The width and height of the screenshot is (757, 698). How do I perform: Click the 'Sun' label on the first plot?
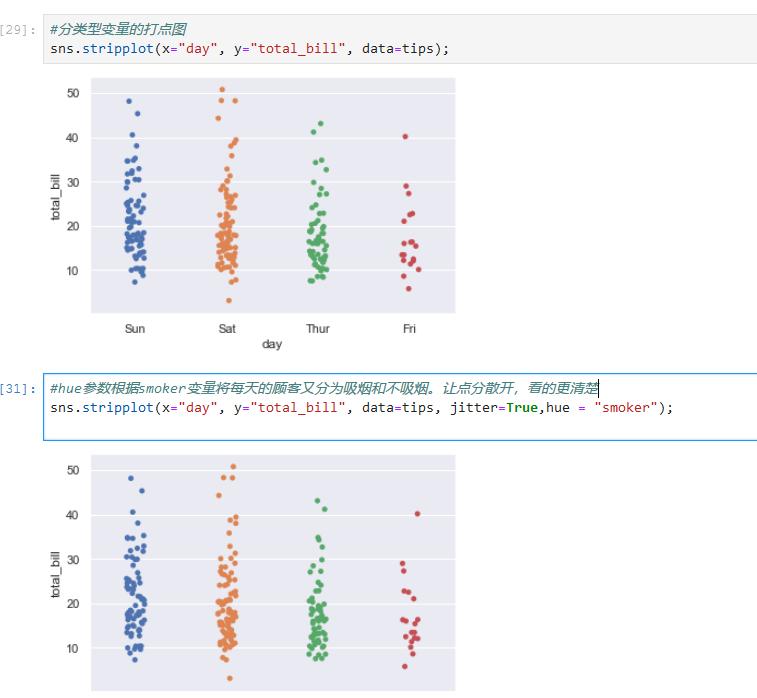135,329
